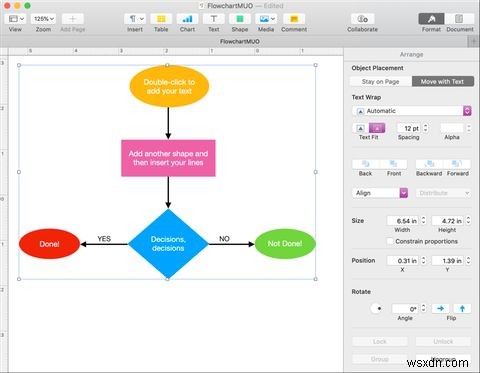Screen dimensions: 480x373
Task: Click the Rotate angle dial
Action: tap(376, 308)
